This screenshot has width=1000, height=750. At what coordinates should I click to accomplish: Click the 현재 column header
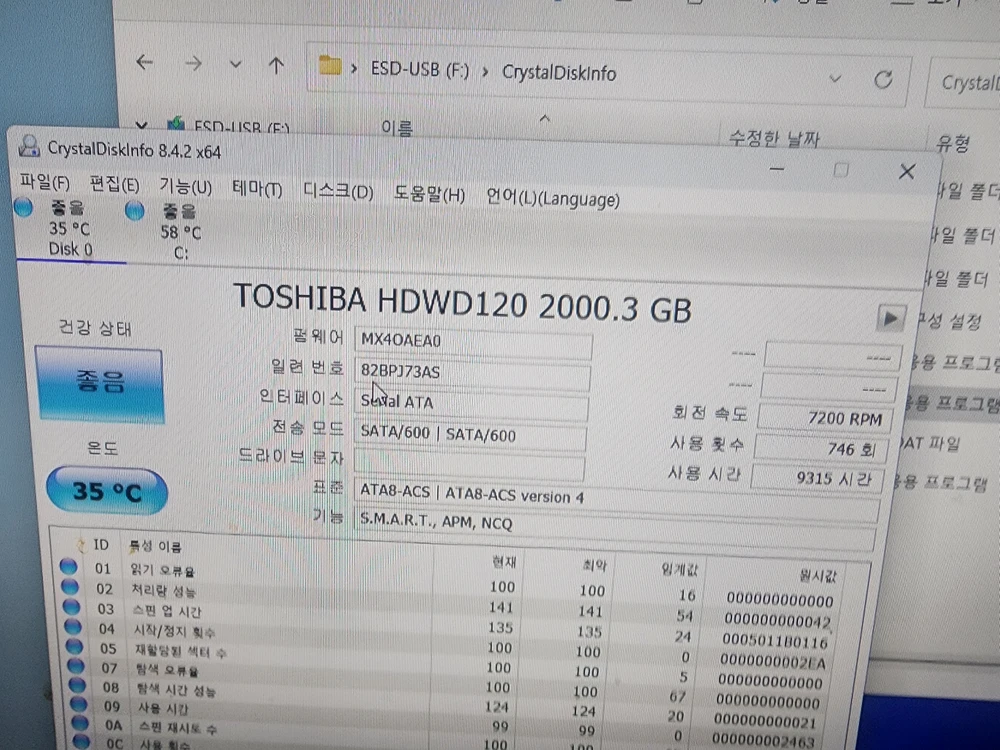pyautogui.click(x=504, y=562)
